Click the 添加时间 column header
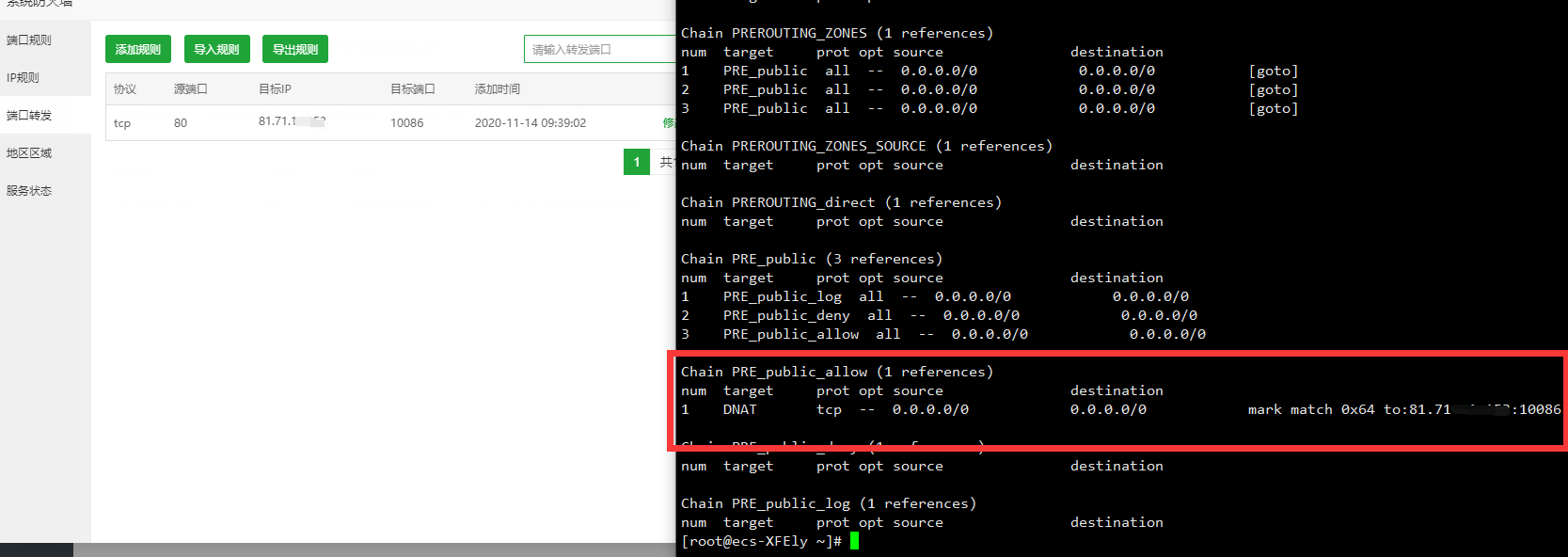This screenshot has width=1568, height=557. pyautogui.click(x=498, y=89)
